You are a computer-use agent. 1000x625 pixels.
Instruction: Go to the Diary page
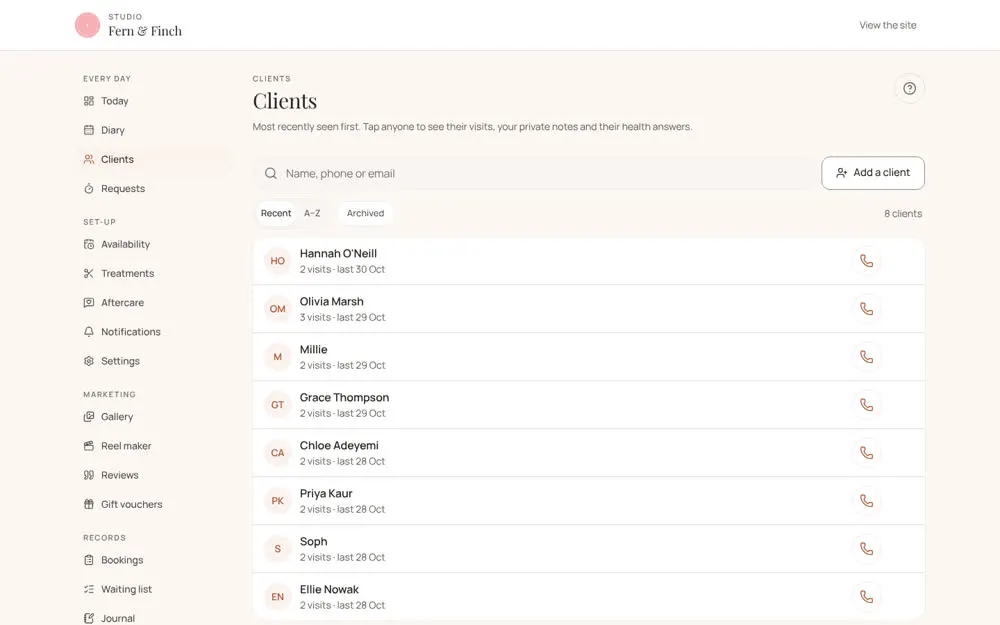[x=153, y=130]
